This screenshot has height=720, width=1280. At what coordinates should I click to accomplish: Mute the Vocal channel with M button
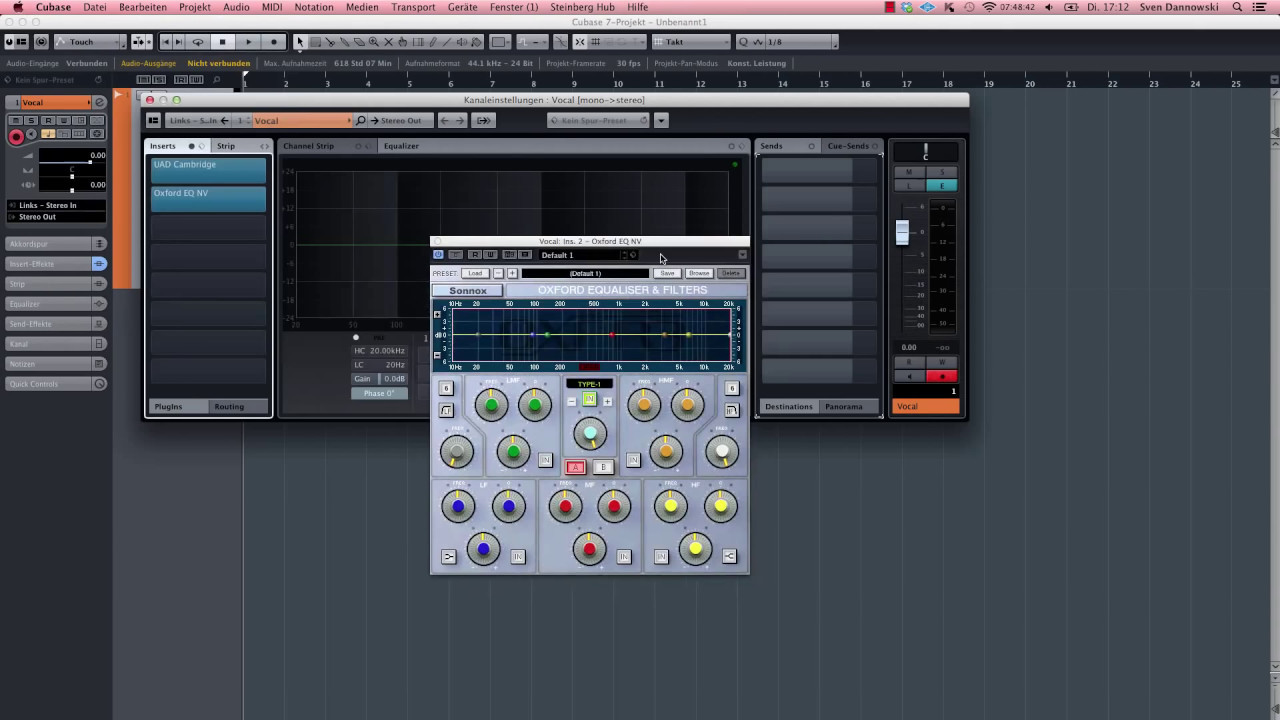(x=909, y=172)
